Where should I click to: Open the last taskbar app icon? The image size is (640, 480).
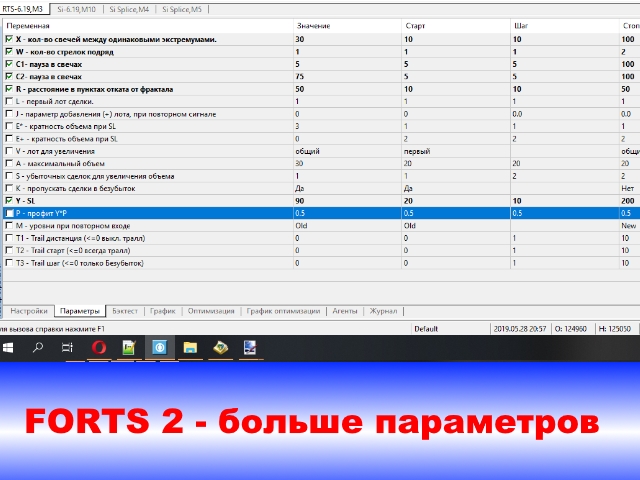(250, 348)
